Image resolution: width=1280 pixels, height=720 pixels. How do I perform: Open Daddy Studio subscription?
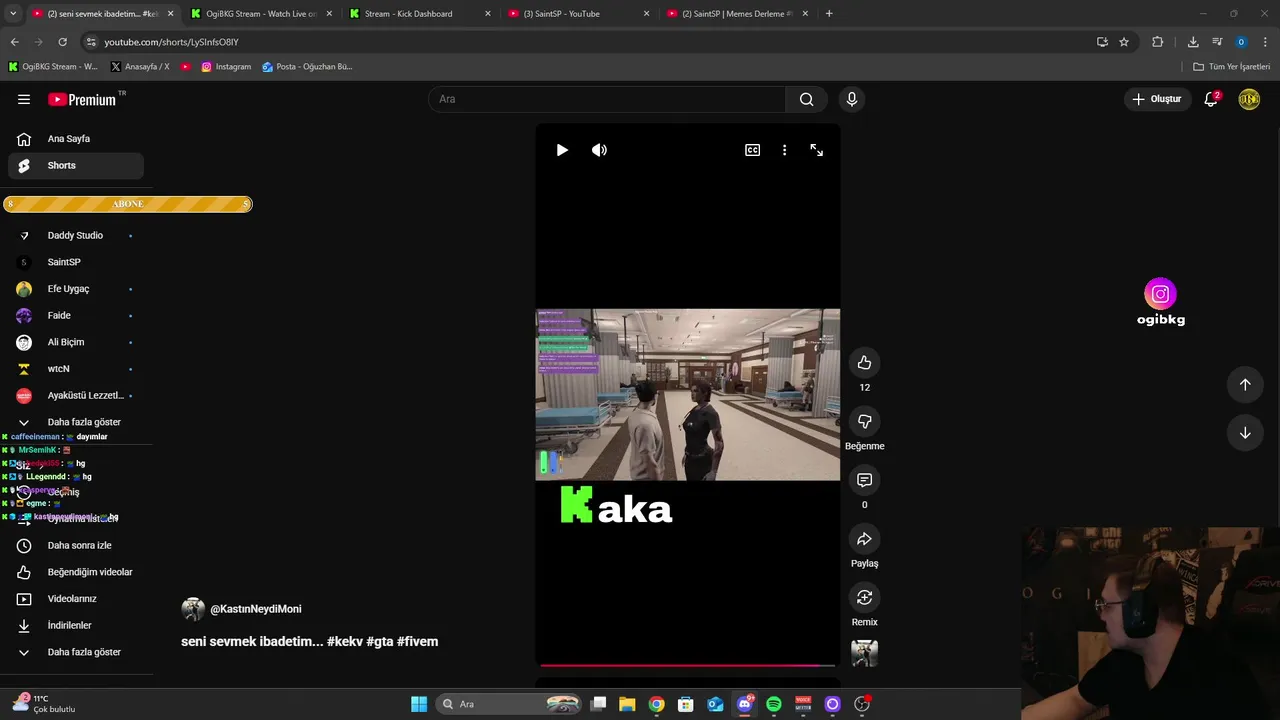pos(76,236)
